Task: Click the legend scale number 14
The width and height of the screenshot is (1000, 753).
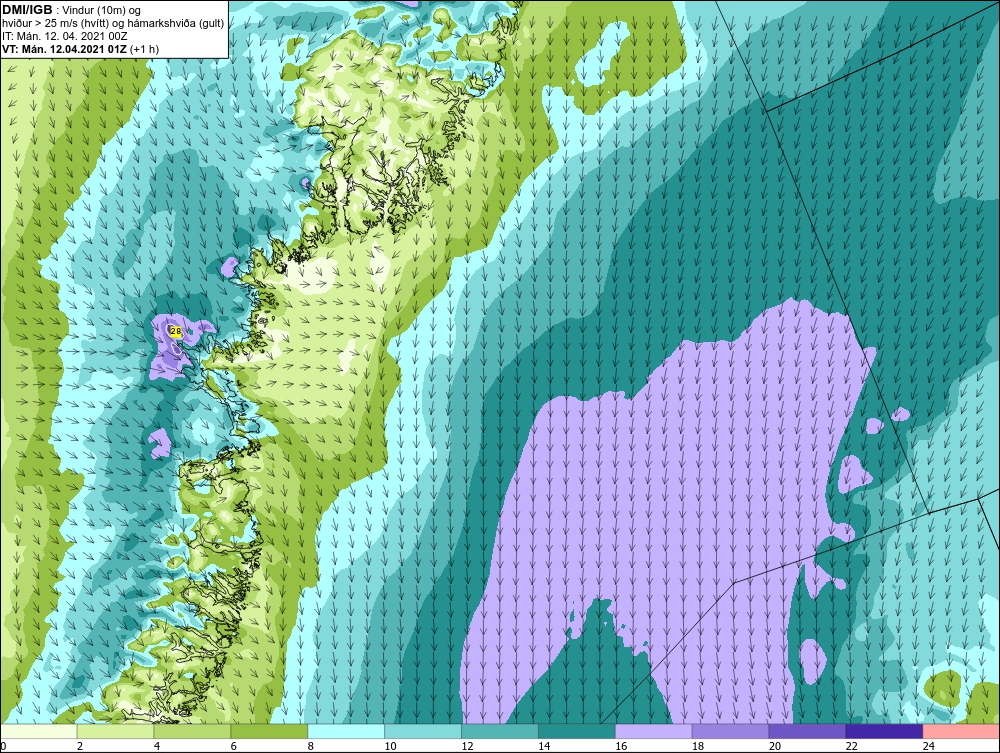Action: pyautogui.click(x=544, y=746)
